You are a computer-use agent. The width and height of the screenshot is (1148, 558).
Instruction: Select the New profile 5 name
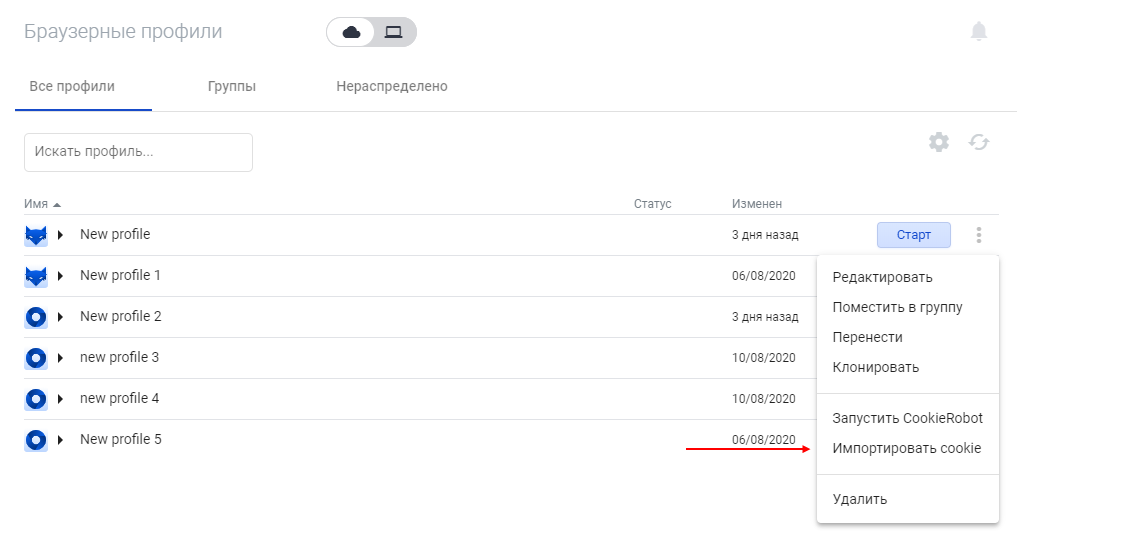pos(120,439)
